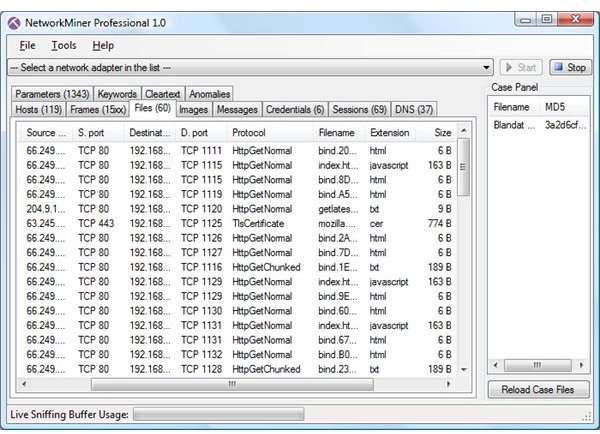The height and width of the screenshot is (434, 600).
Task: Sort by the D. port column header
Action: pyautogui.click(x=201, y=133)
